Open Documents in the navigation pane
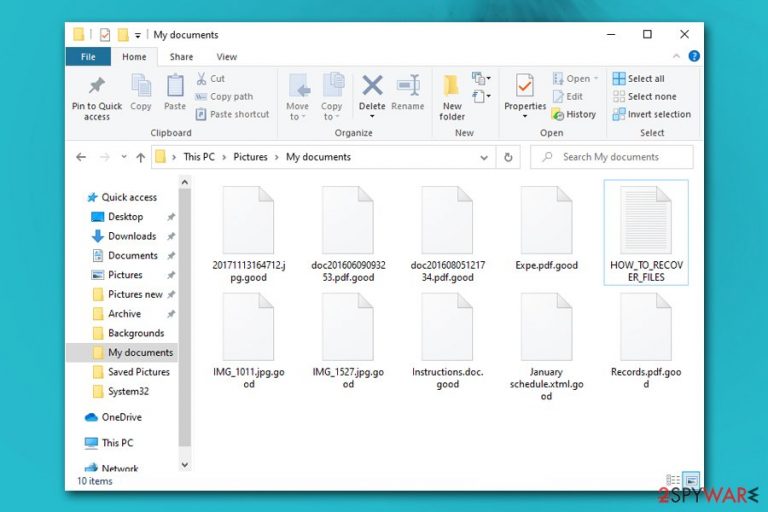Screen dimensions: 768x512 [x=125, y=256]
